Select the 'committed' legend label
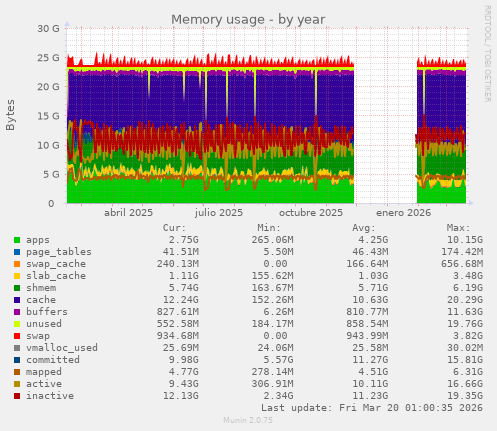Screen dimensions: 497x431 pyautogui.click(x=53, y=360)
